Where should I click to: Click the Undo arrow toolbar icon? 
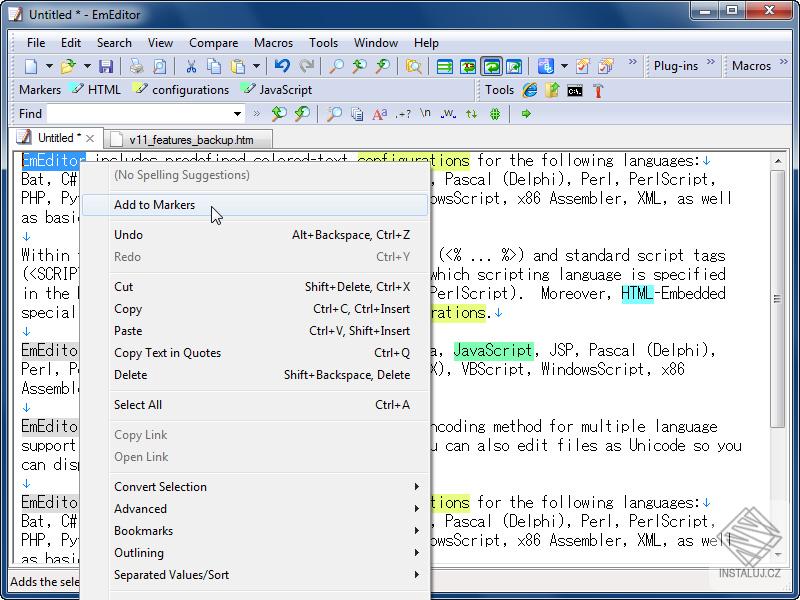282,66
